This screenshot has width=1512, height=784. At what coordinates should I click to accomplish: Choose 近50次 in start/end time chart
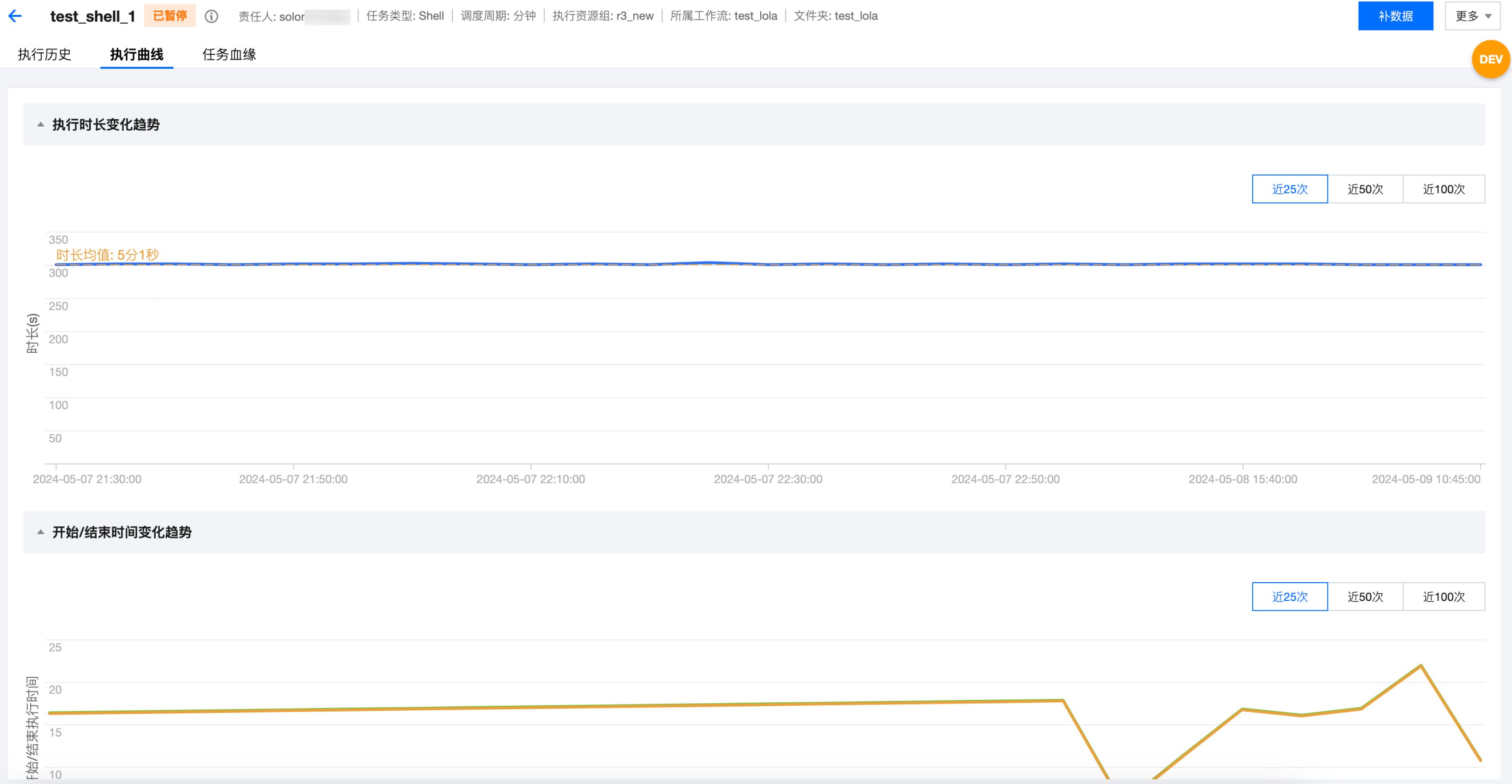coord(1365,597)
